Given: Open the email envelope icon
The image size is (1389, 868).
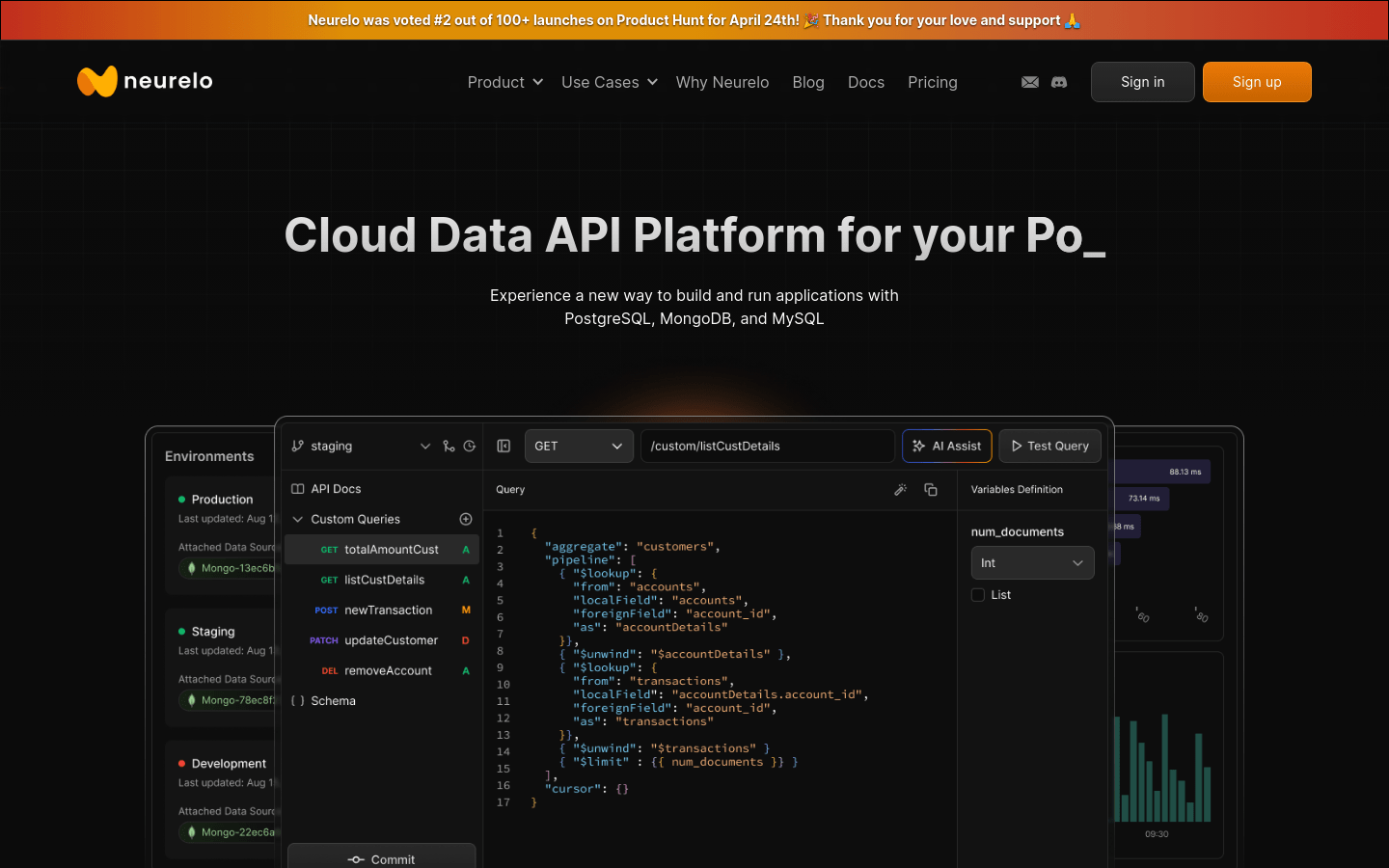Looking at the screenshot, I should [x=1030, y=82].
